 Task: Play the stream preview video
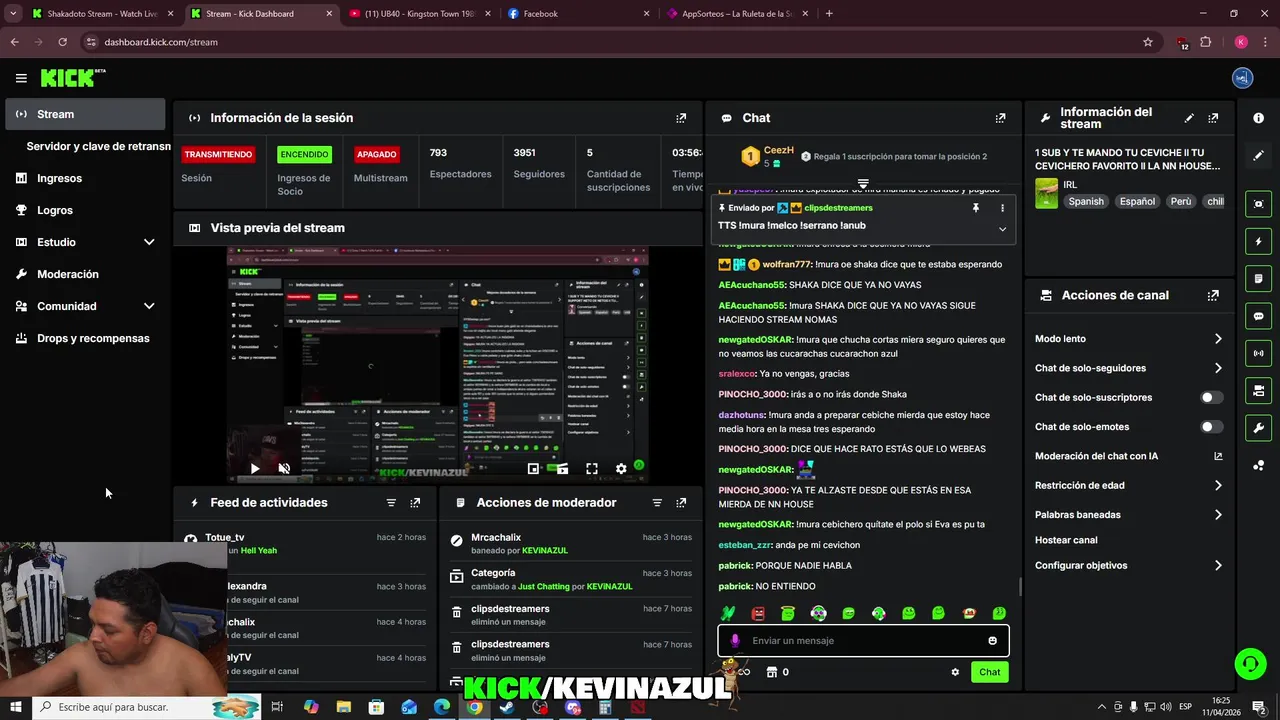(x=255, y=468)
